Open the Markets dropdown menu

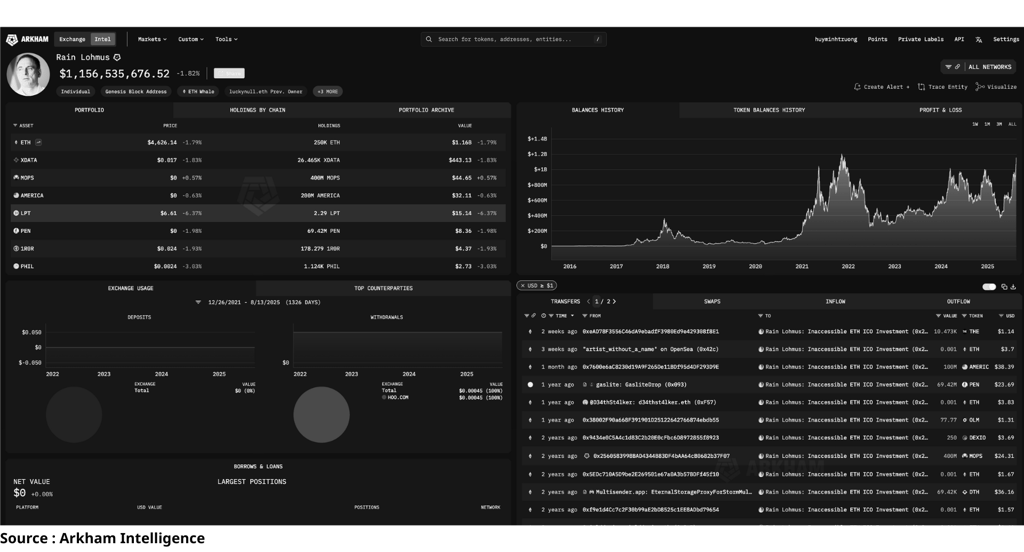point(152,39)
